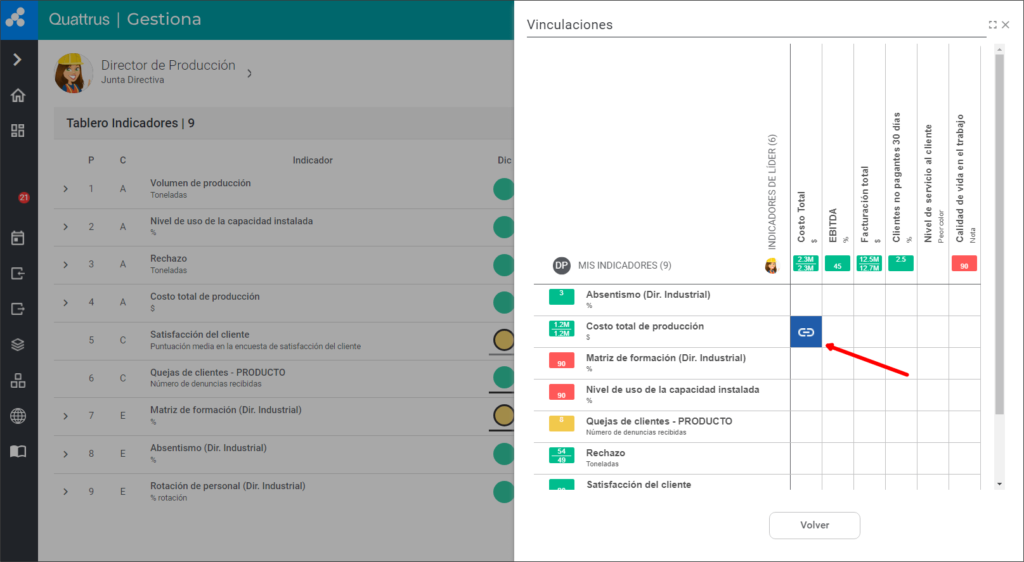Expand row 1 Volumen de producción
Viewport: 1024px width, 562px height.
[65, 189]
